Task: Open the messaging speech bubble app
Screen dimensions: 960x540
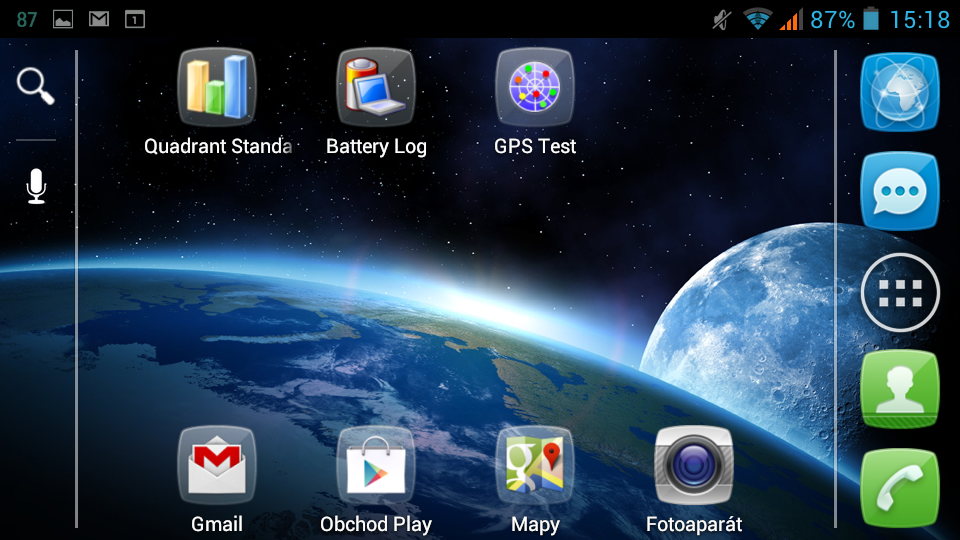Action: point(899,191)
